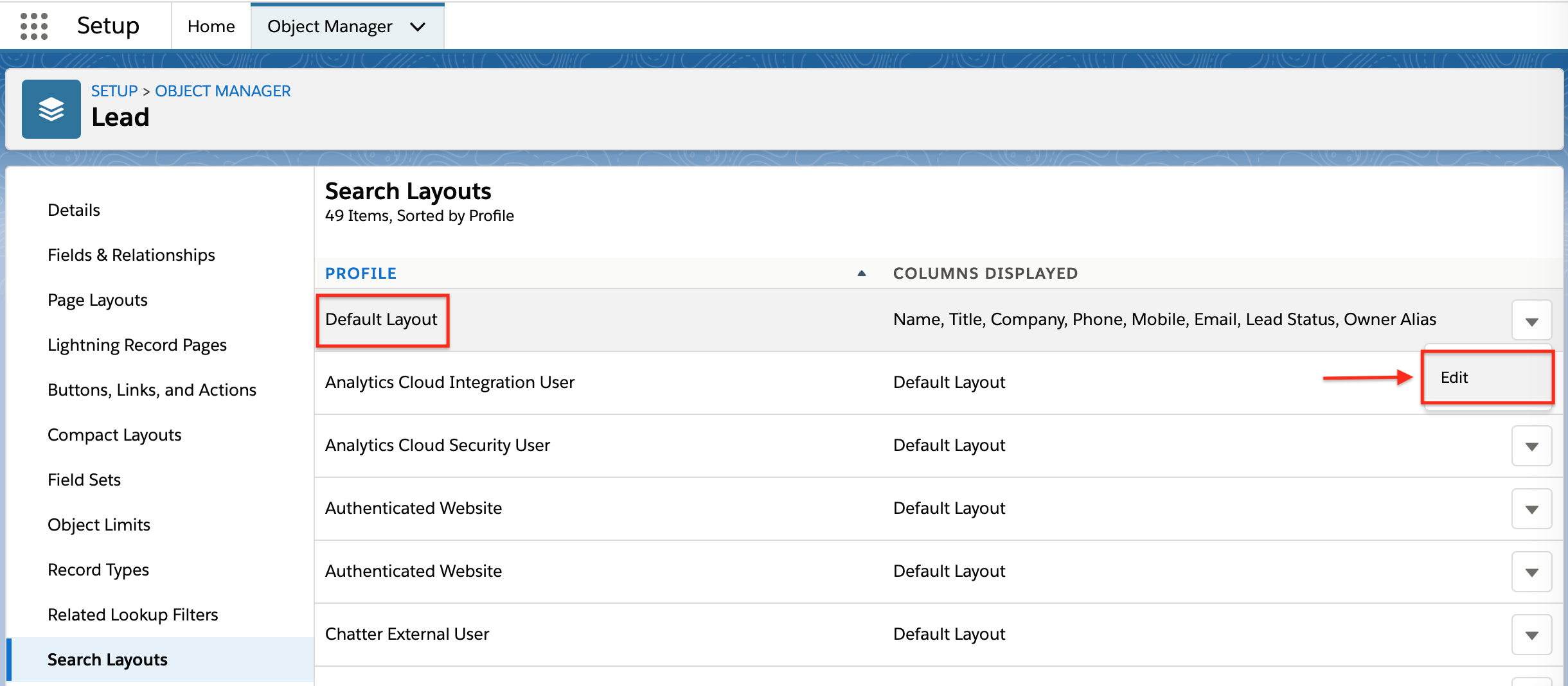Click the SETUP breadcrumb link
Screen dimensions: 1568x686
(x=114, y=91)
